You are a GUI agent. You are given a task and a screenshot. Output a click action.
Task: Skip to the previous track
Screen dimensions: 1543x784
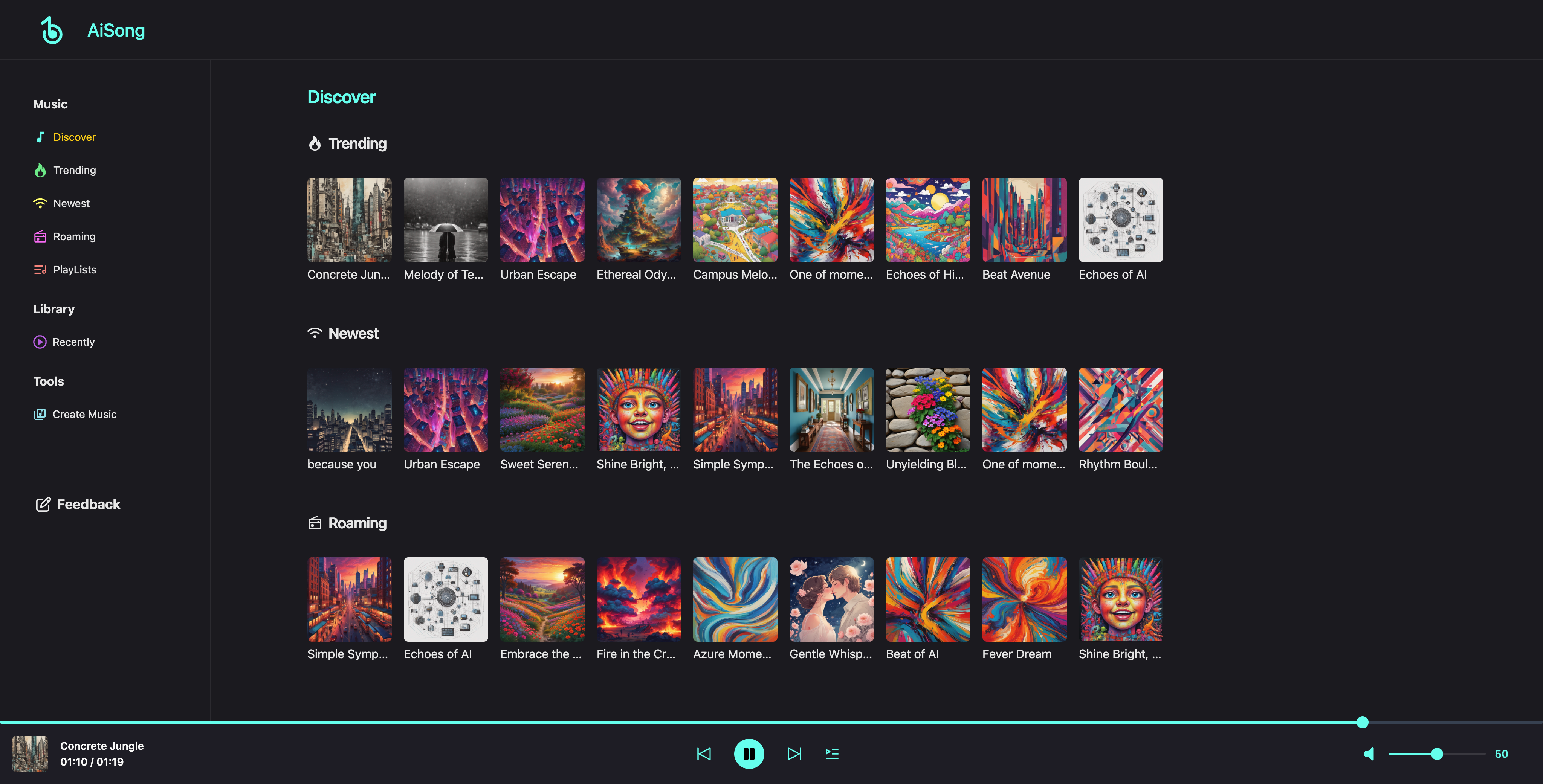pyautogui.click(x=704, y=753)
